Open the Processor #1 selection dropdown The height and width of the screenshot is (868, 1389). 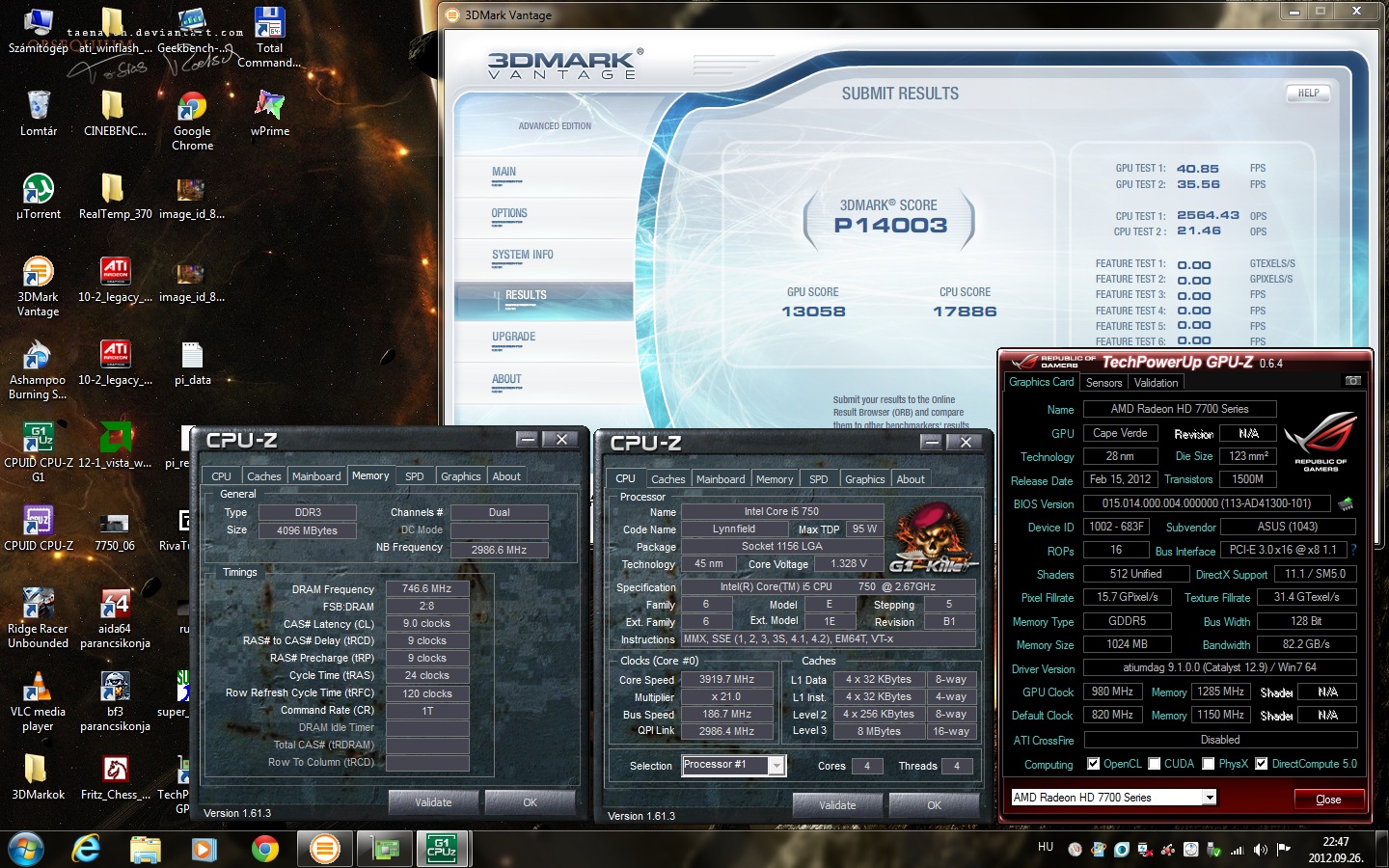(733, 765)
